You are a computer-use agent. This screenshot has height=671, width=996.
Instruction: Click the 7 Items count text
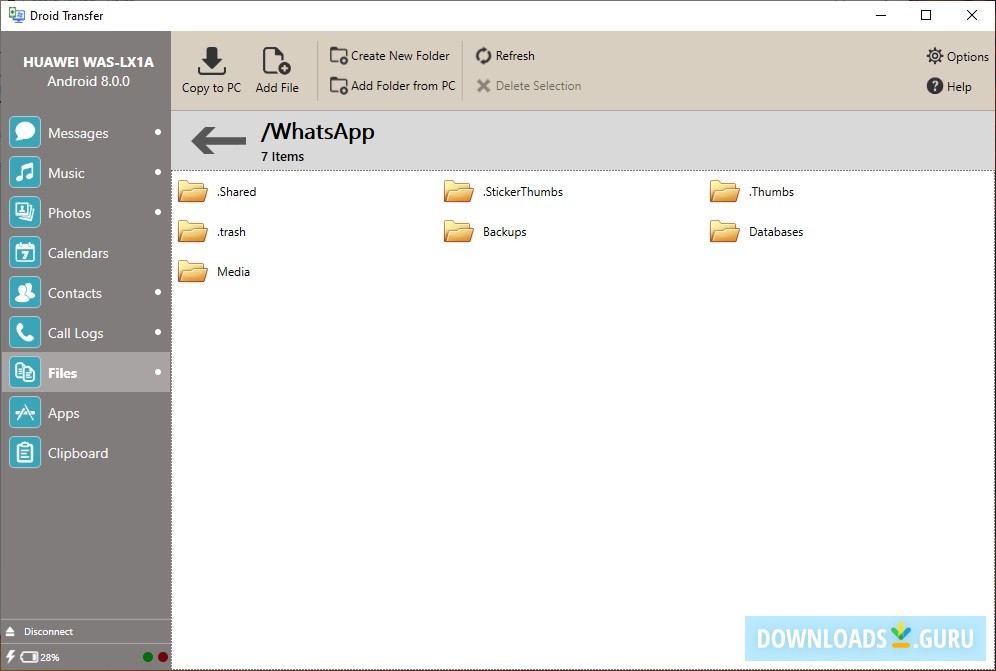pyautogui.click(x=283, y=157)
